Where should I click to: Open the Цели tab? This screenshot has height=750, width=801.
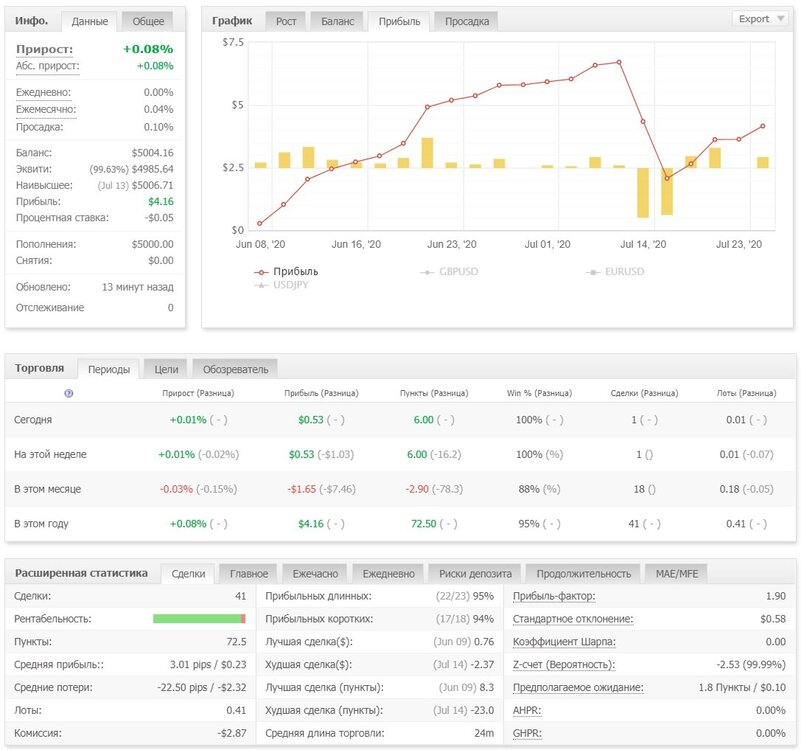pos(166,369)
